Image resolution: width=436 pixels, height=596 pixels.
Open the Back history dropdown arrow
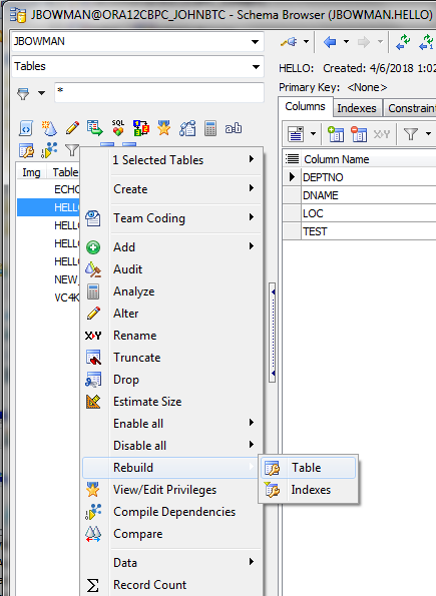tap(346, 41)
